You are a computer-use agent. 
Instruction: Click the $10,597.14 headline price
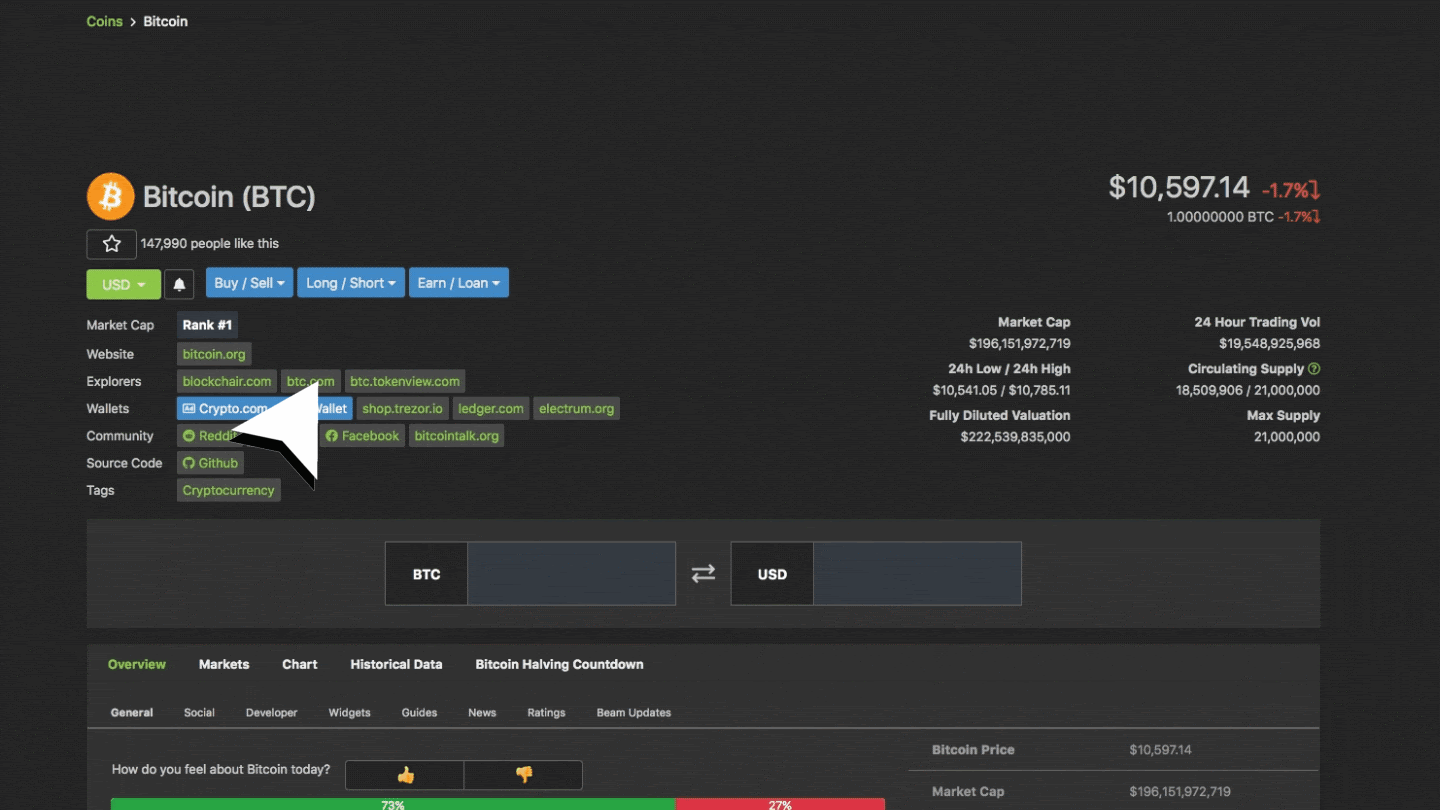1179,187
